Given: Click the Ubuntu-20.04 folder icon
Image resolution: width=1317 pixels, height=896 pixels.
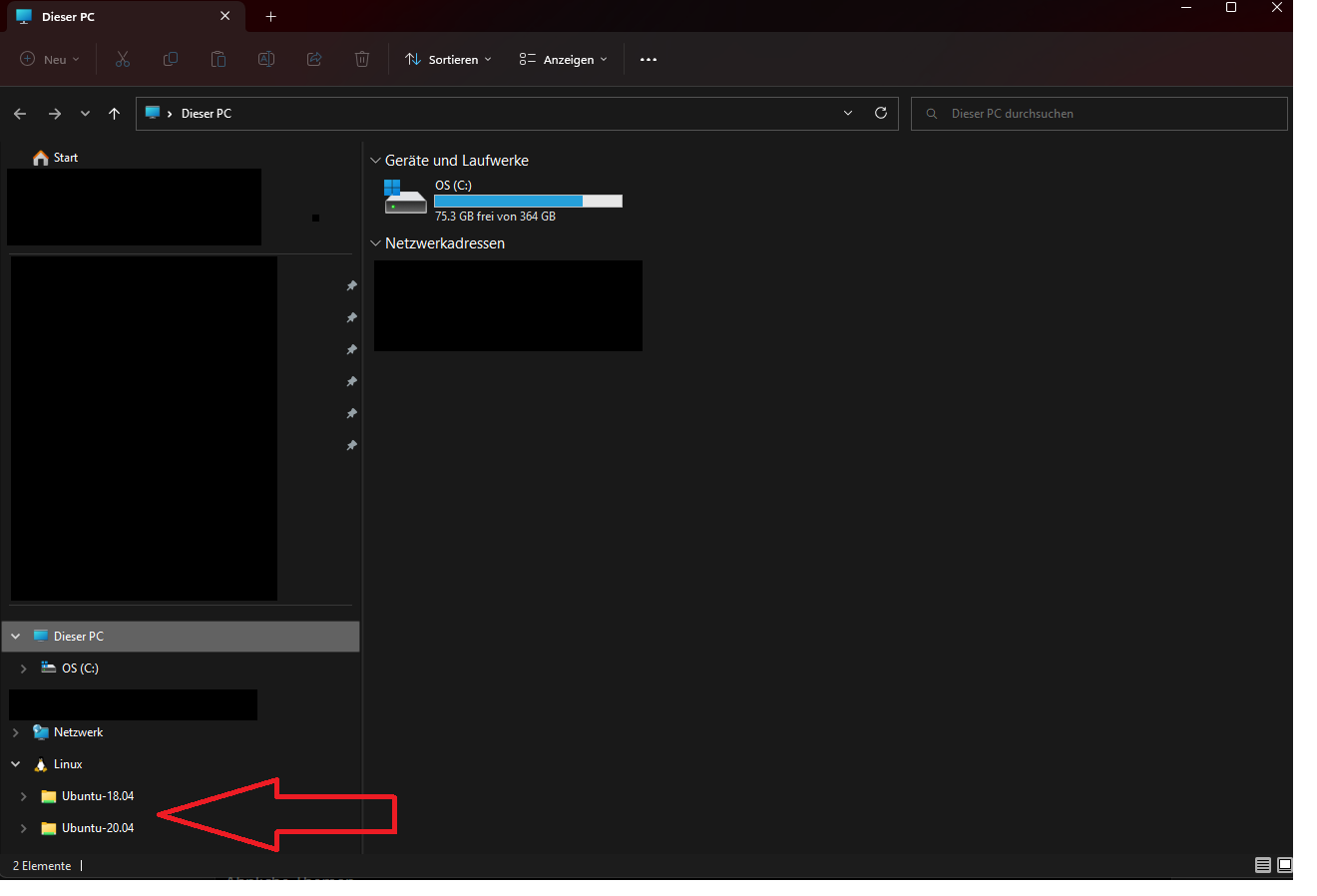Looking at the screenshot, I should (x=49, y=828).
